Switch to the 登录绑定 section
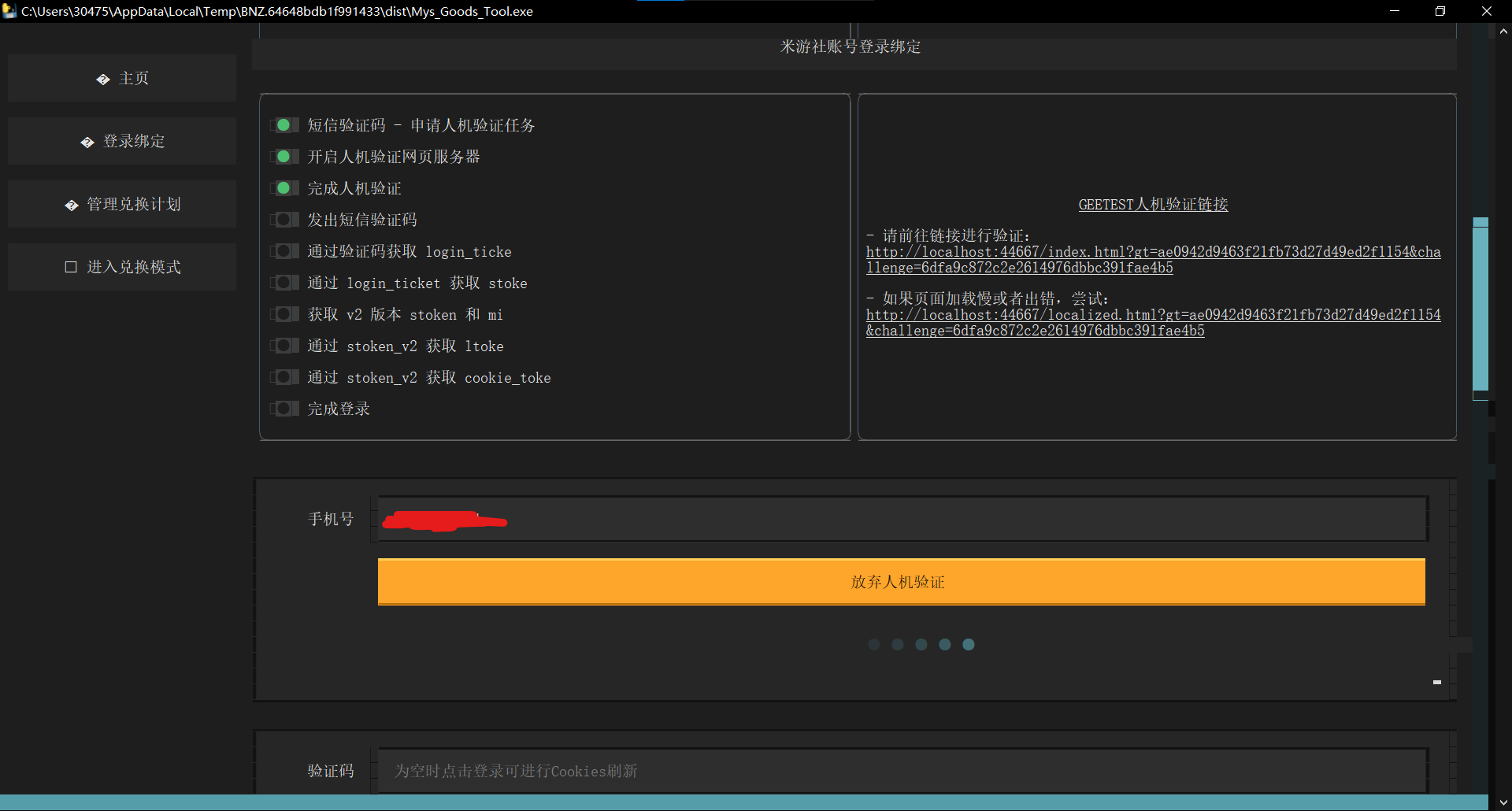The image size is (1512, 811). pyautogui.click(x=122, y=142)
